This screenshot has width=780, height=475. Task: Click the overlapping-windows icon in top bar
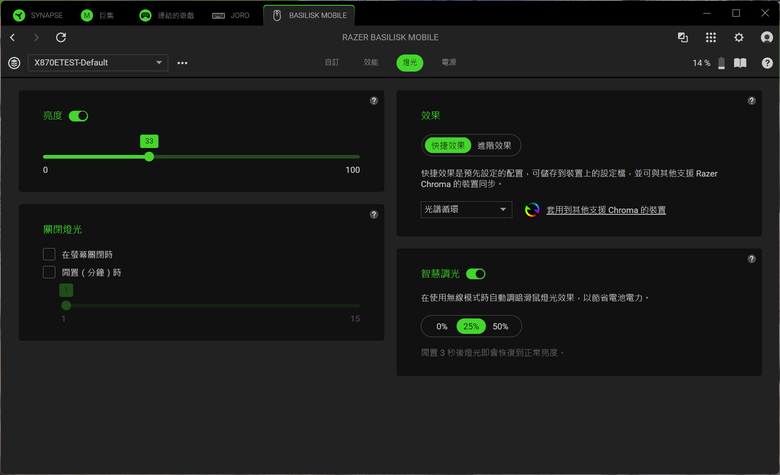pos(682,37)
